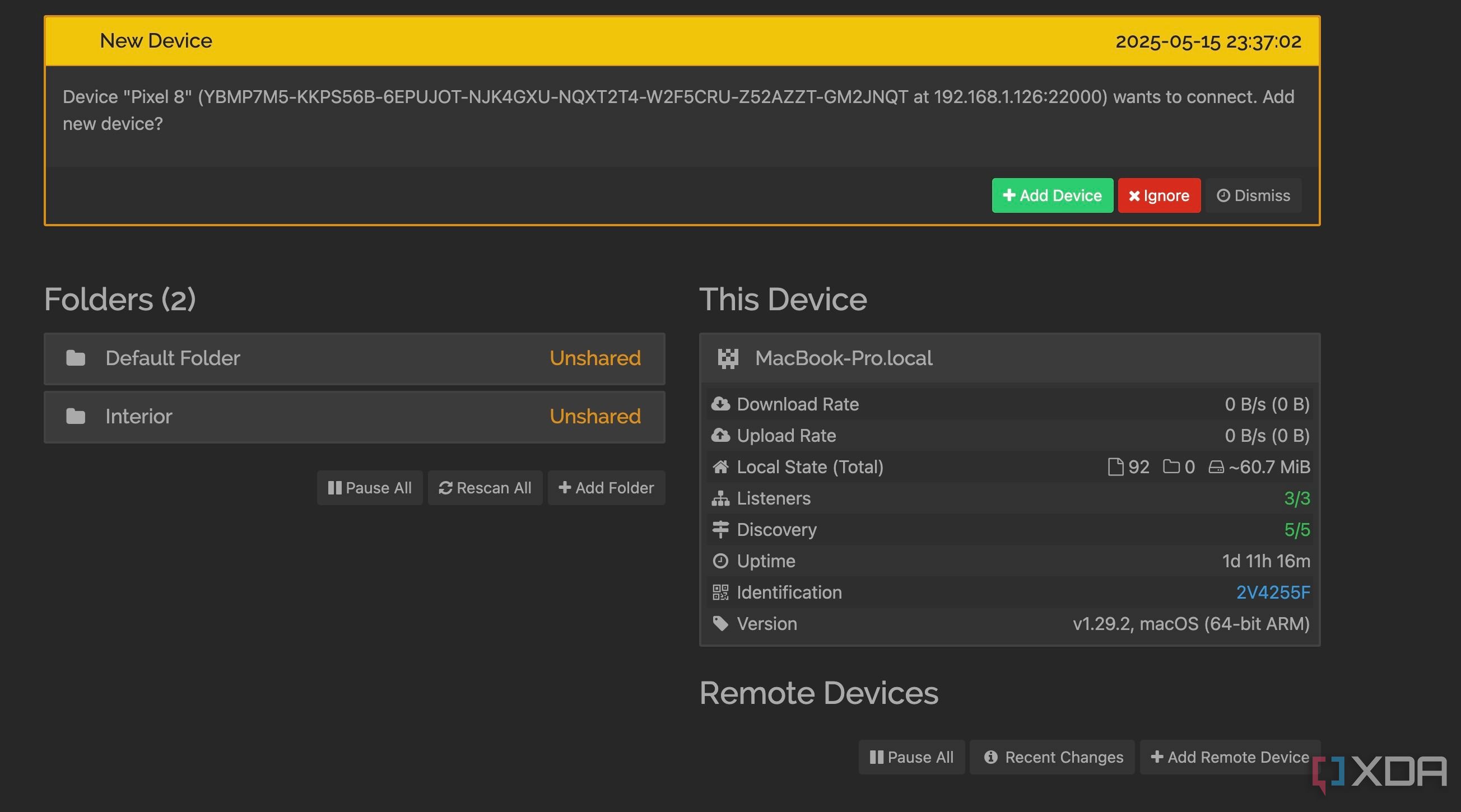Click the pause icon on remote devices Pause All
The image size is (1461, 812).
pyautogui.click(x=876, y=757)
